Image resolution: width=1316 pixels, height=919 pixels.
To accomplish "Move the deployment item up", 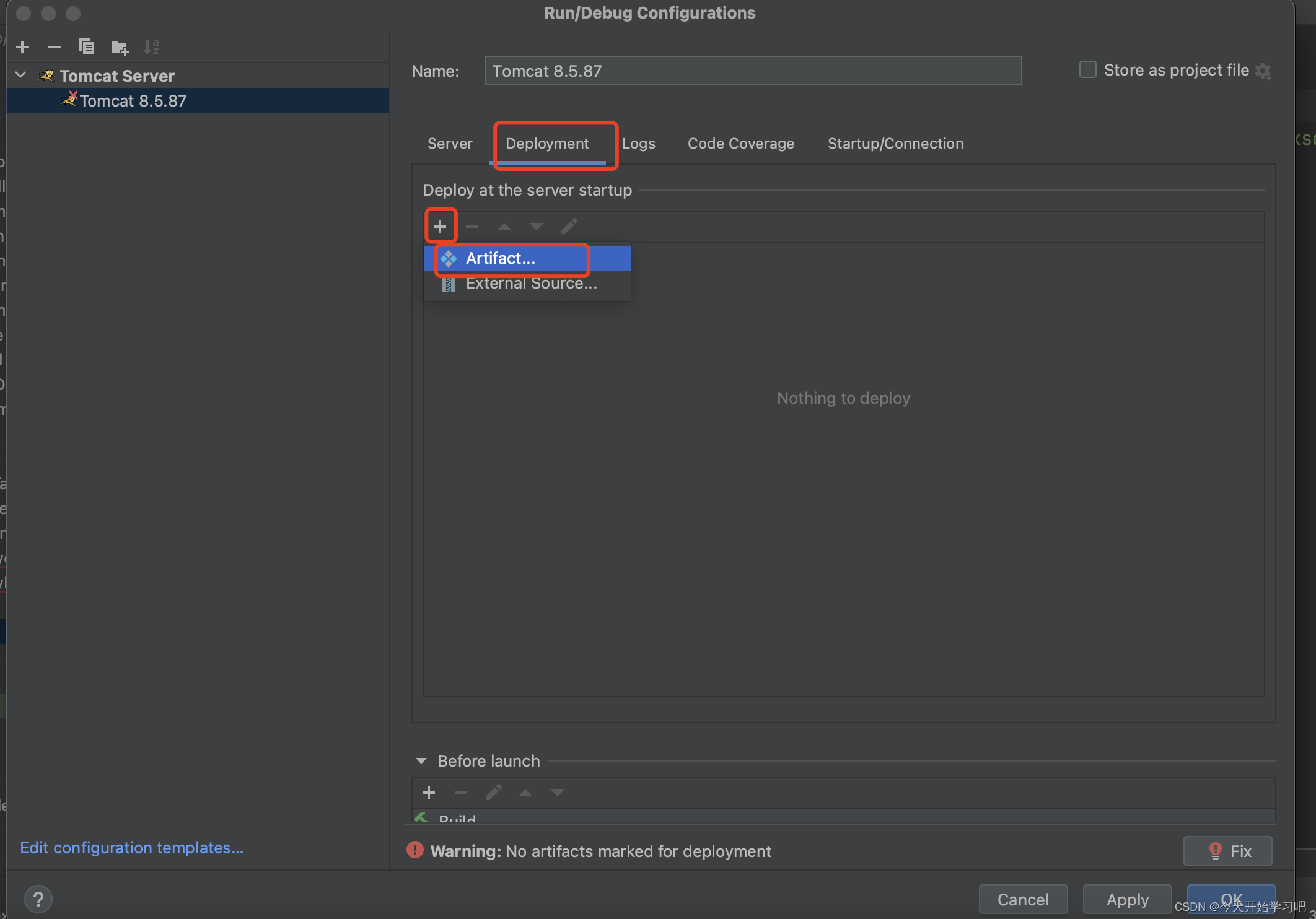I will 504,227.
